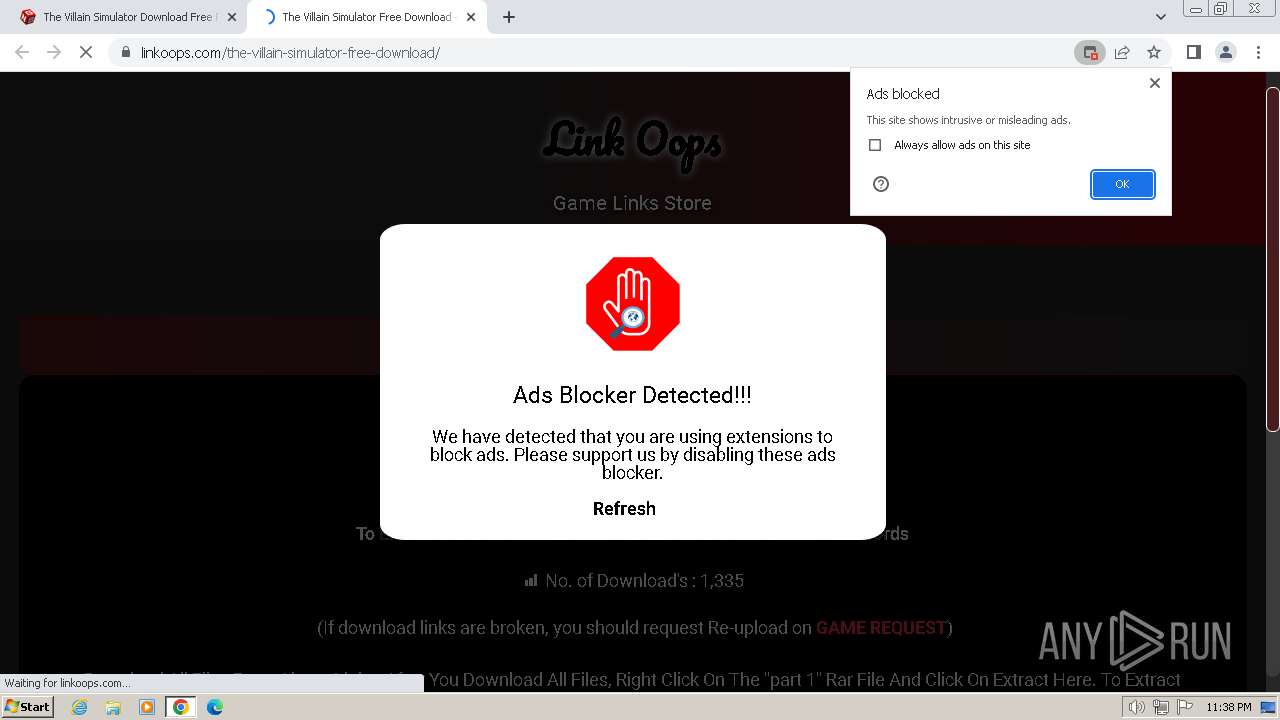Open Microsoft Edge from taskbar
The width and height of the screenshot is (1280, 720).
coord(215,707)
